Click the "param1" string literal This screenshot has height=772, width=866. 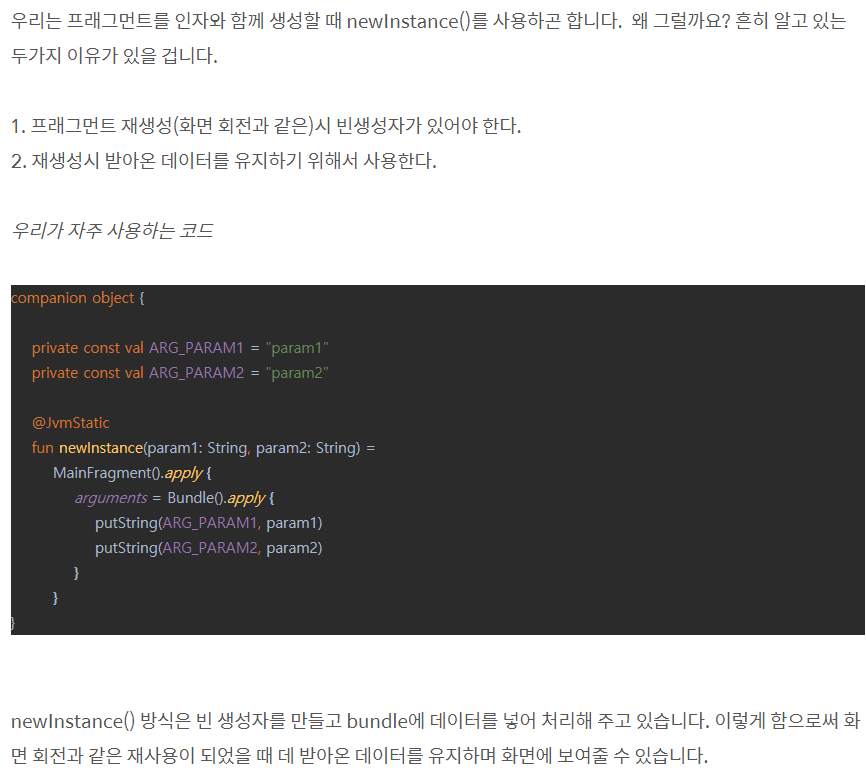click(297, 348)
